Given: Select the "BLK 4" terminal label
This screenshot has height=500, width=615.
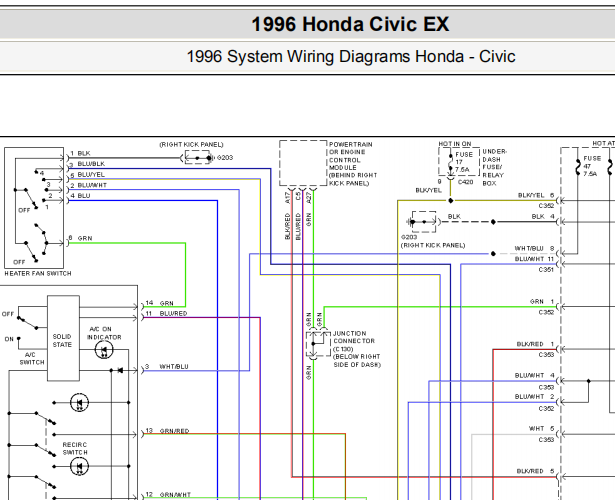Looking at the screenshot, I should (543, 216).
